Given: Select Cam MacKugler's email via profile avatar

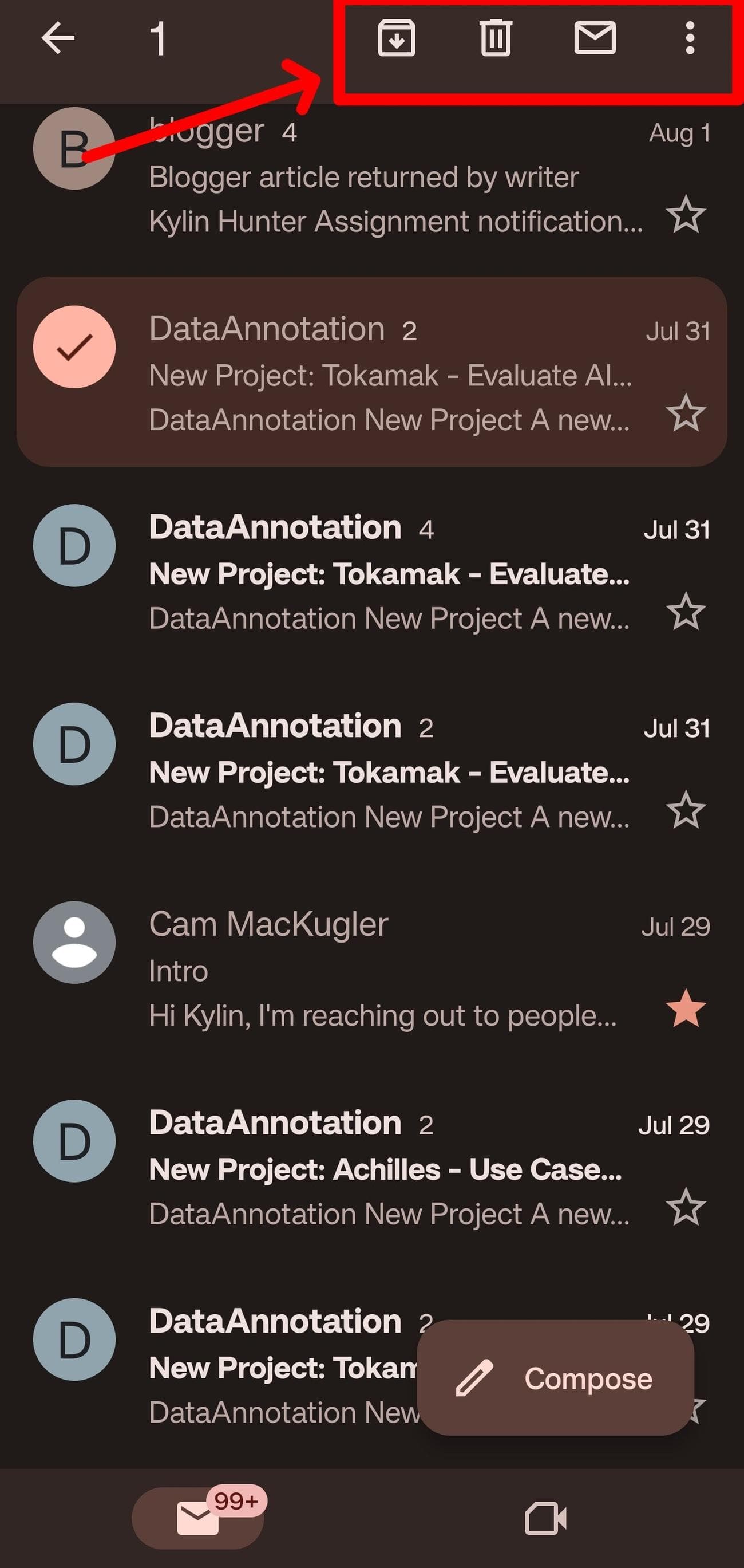Looking at the screenshot, I should pyautogui.click(x=74, y=942).
